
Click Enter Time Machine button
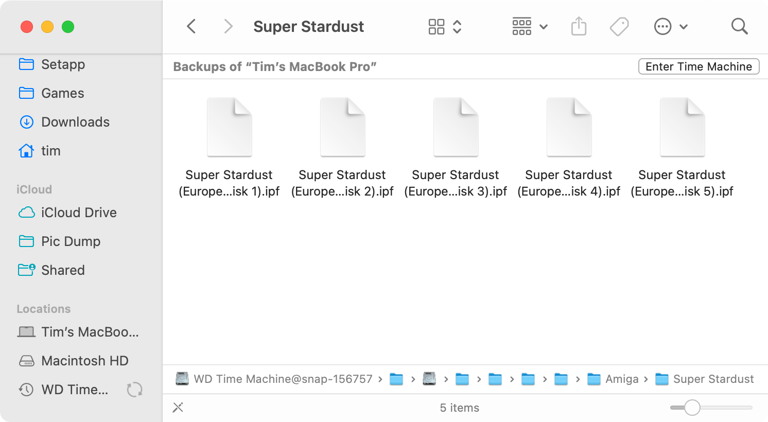coord(698,67)
